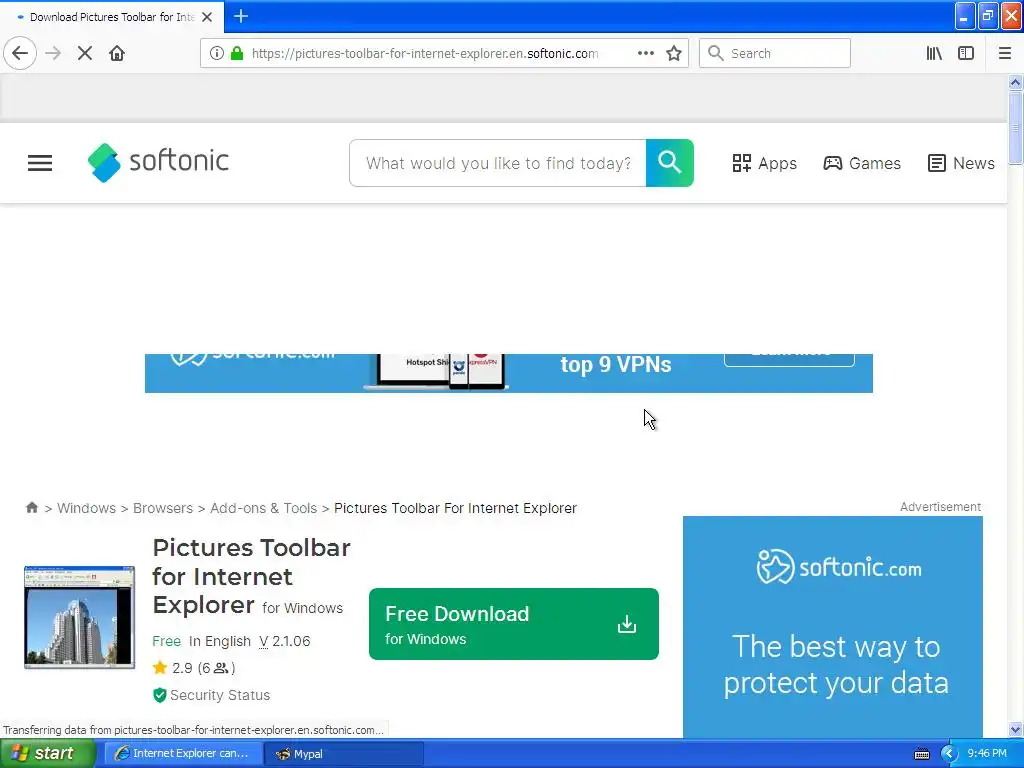1024x768 pixels.
Task: Click the Apps grid icon
Action: [x=741, y=163]
